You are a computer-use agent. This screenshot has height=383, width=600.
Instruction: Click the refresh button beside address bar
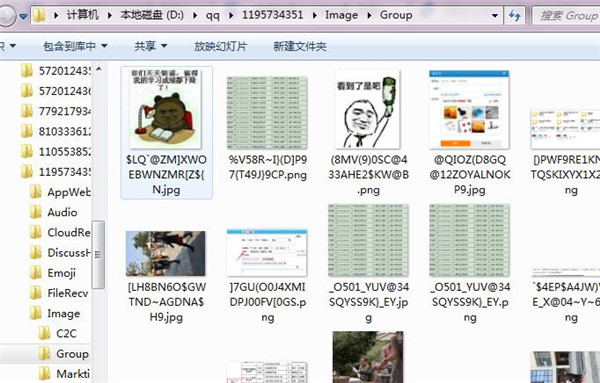coord(514,16)
